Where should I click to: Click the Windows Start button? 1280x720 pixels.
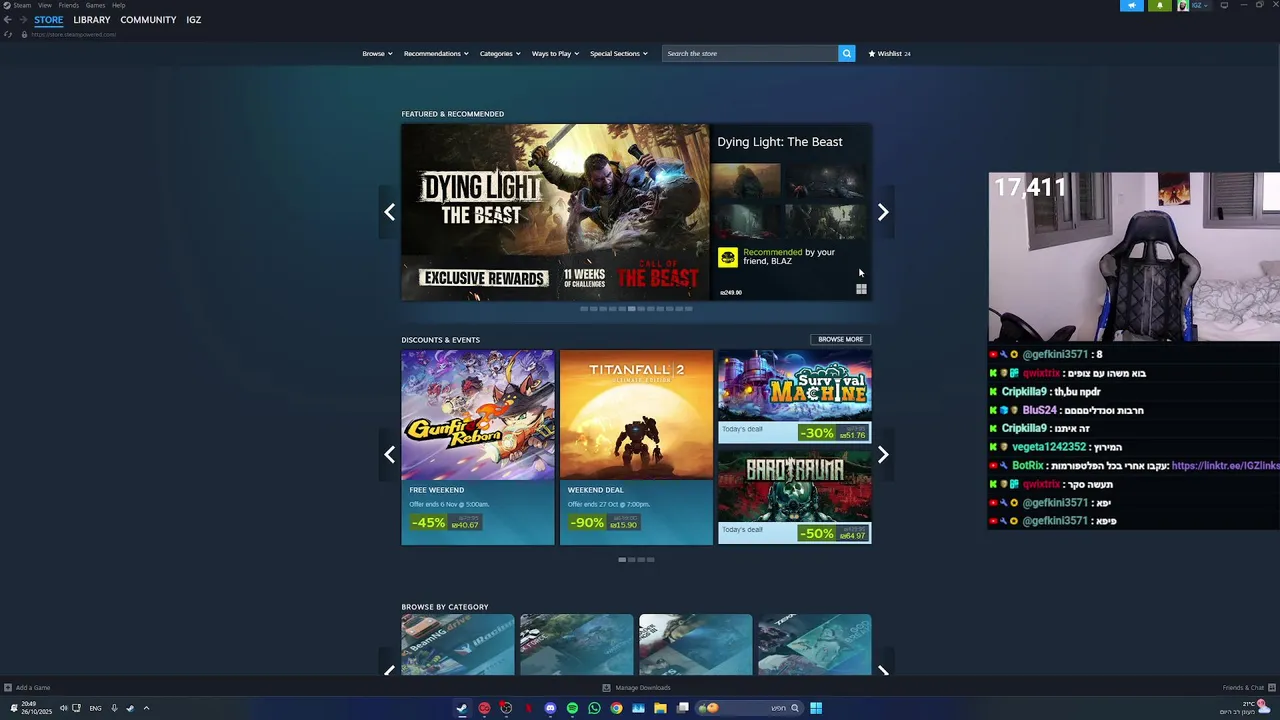point(816,708)
